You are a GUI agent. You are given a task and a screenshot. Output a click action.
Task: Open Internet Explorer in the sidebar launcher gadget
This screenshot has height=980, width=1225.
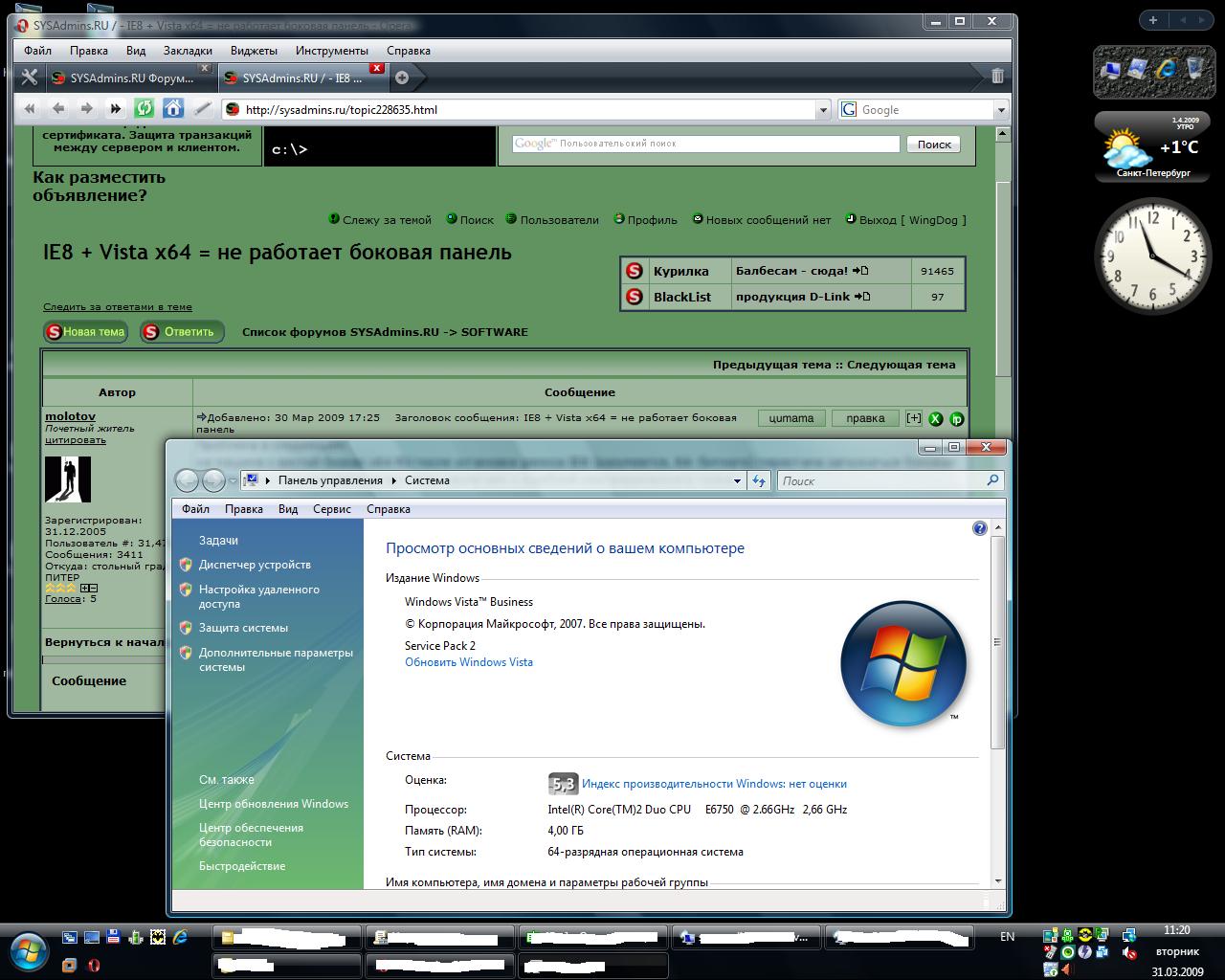1167,68
